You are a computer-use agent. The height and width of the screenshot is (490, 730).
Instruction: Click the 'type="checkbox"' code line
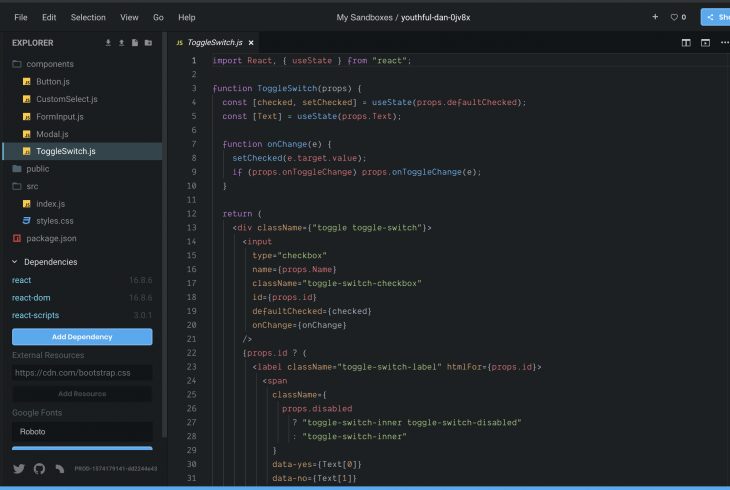tap(289, 255)
